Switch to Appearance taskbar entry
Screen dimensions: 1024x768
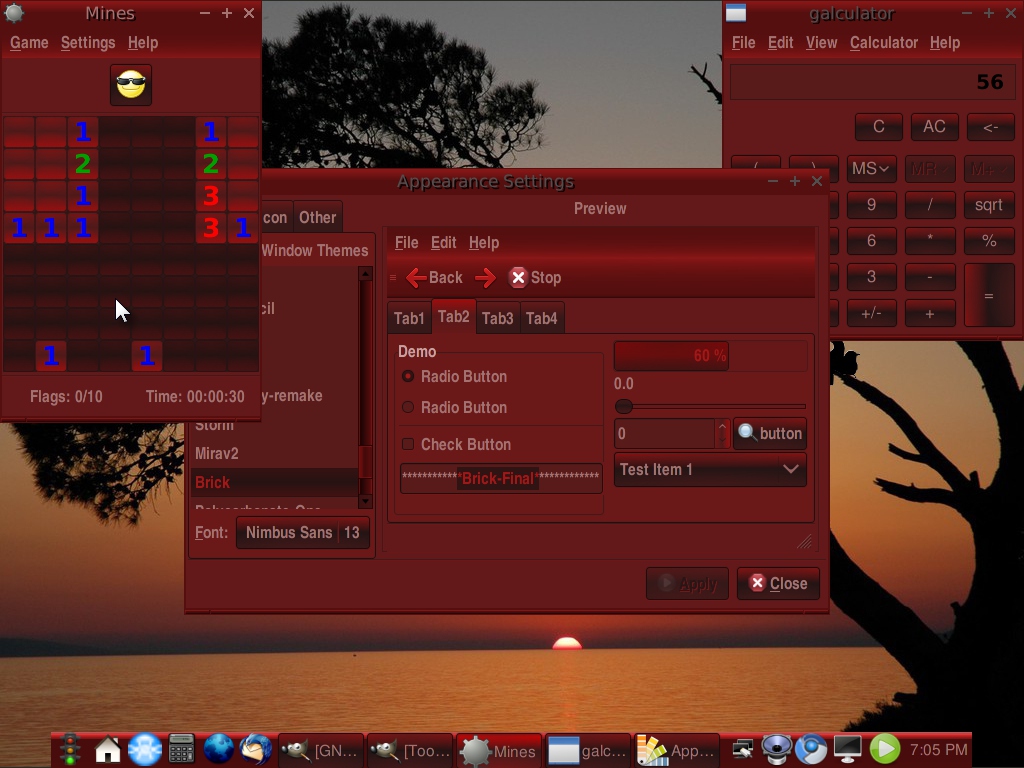click(x=677, y=750)
